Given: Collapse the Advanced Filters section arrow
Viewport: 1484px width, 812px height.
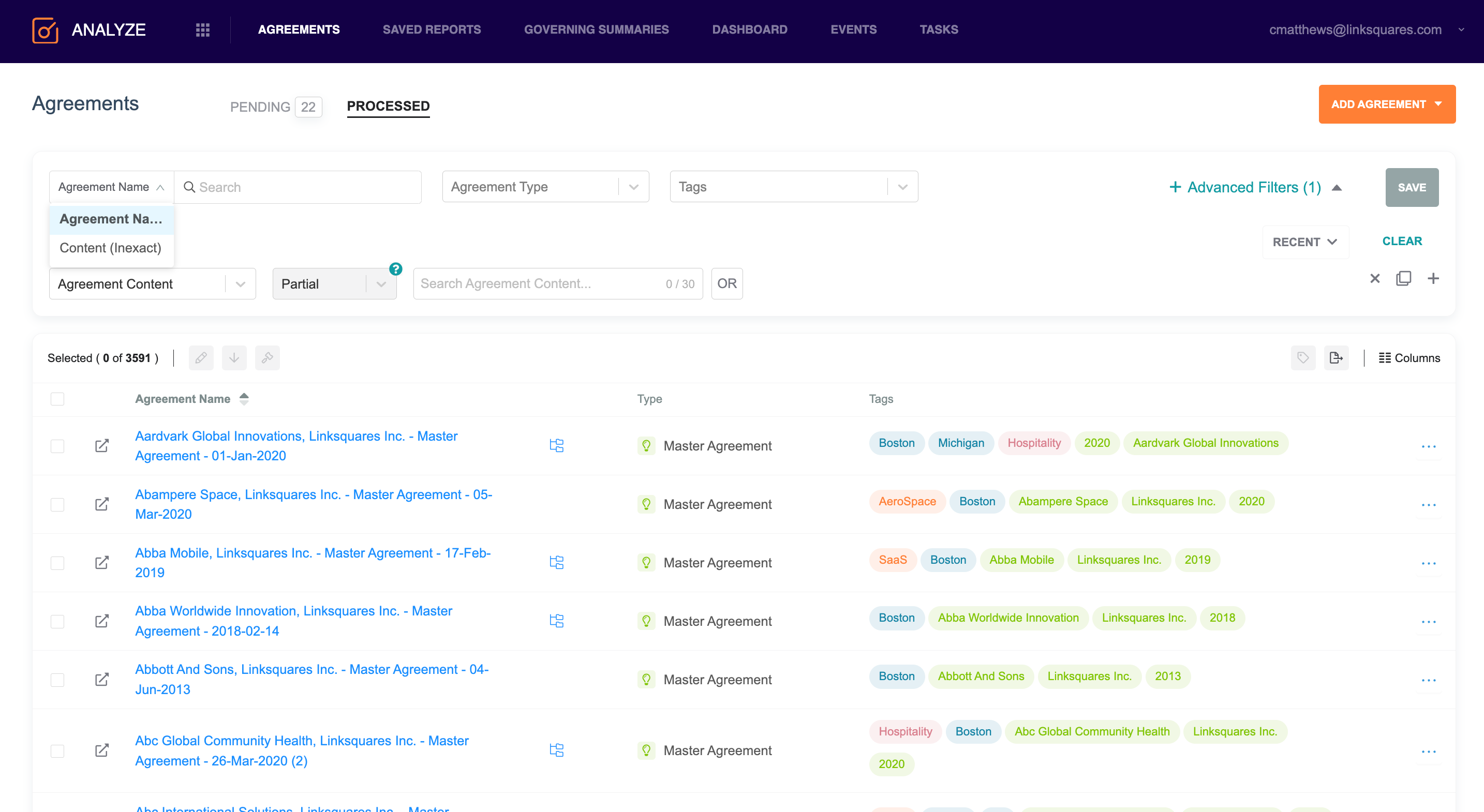Looking at the screenshot, I should click(1337, 188).
